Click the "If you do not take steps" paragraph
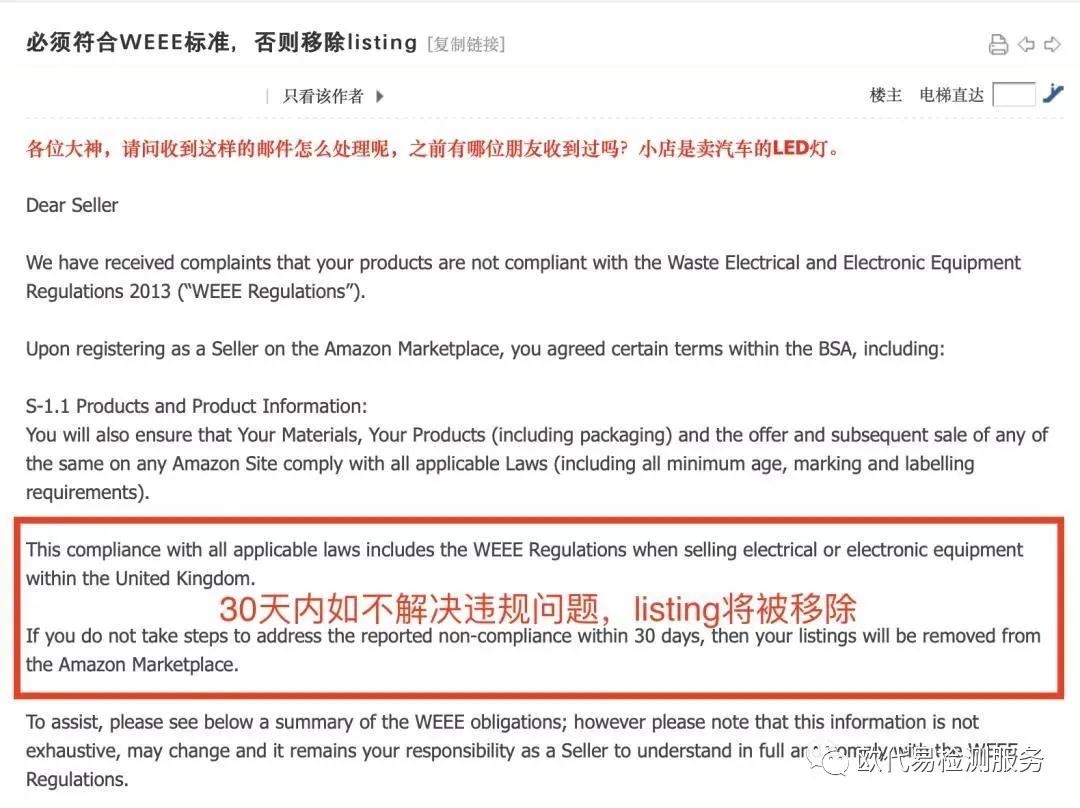Viewport: 1080px width, 808px height. click(533, 649)
